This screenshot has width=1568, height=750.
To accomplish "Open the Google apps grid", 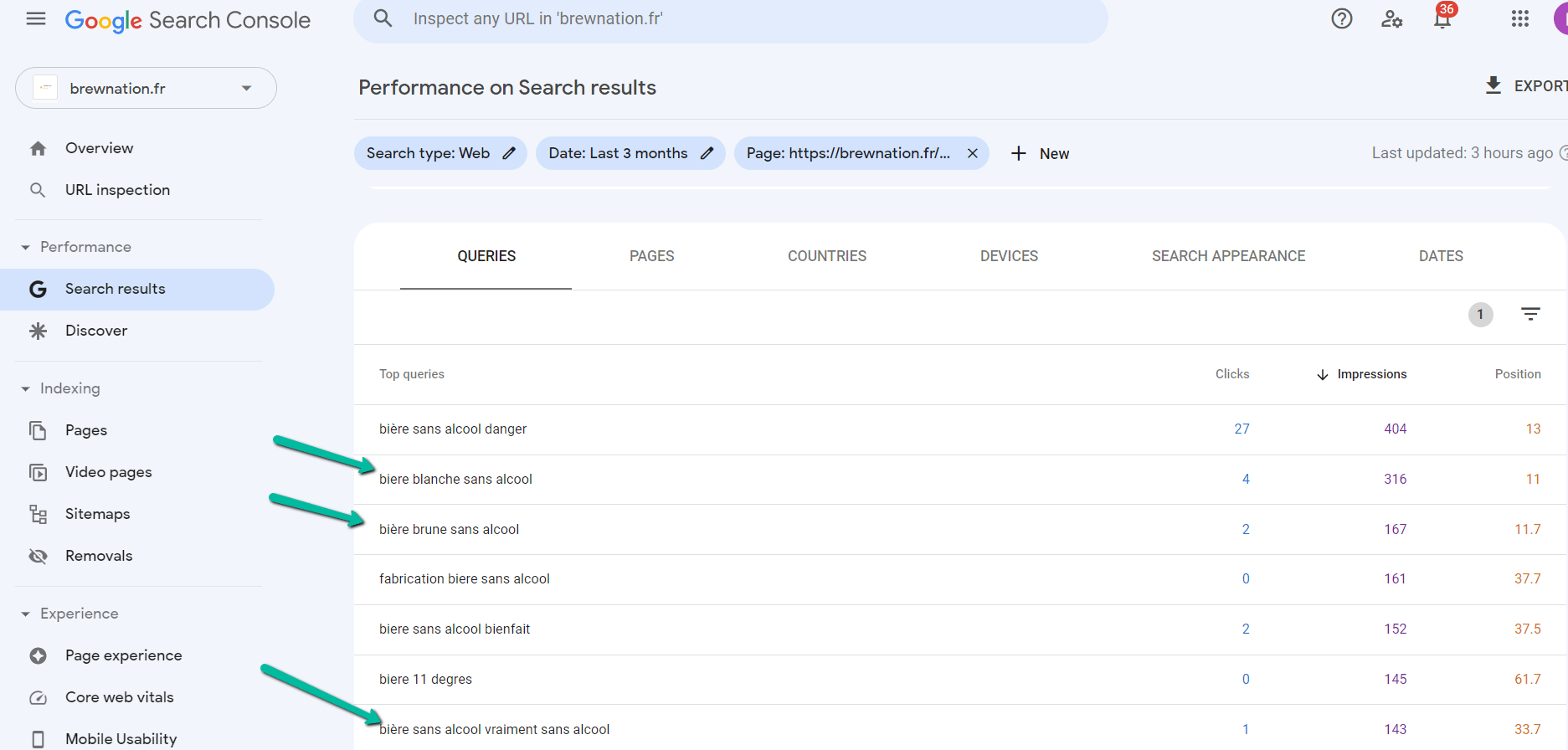I will (1520, 18).
